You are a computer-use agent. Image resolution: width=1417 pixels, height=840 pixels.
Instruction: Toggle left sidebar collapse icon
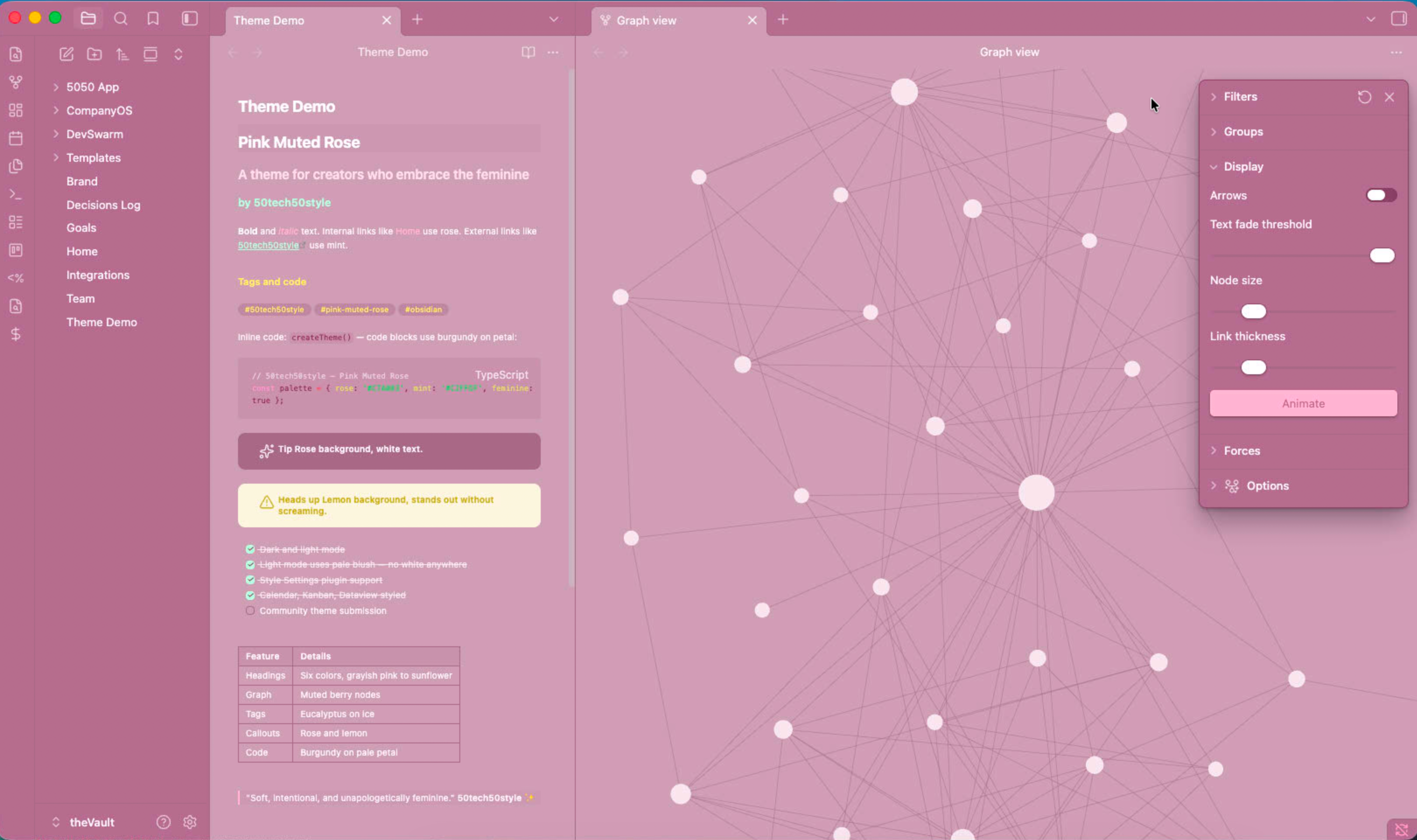coord(190,19)
